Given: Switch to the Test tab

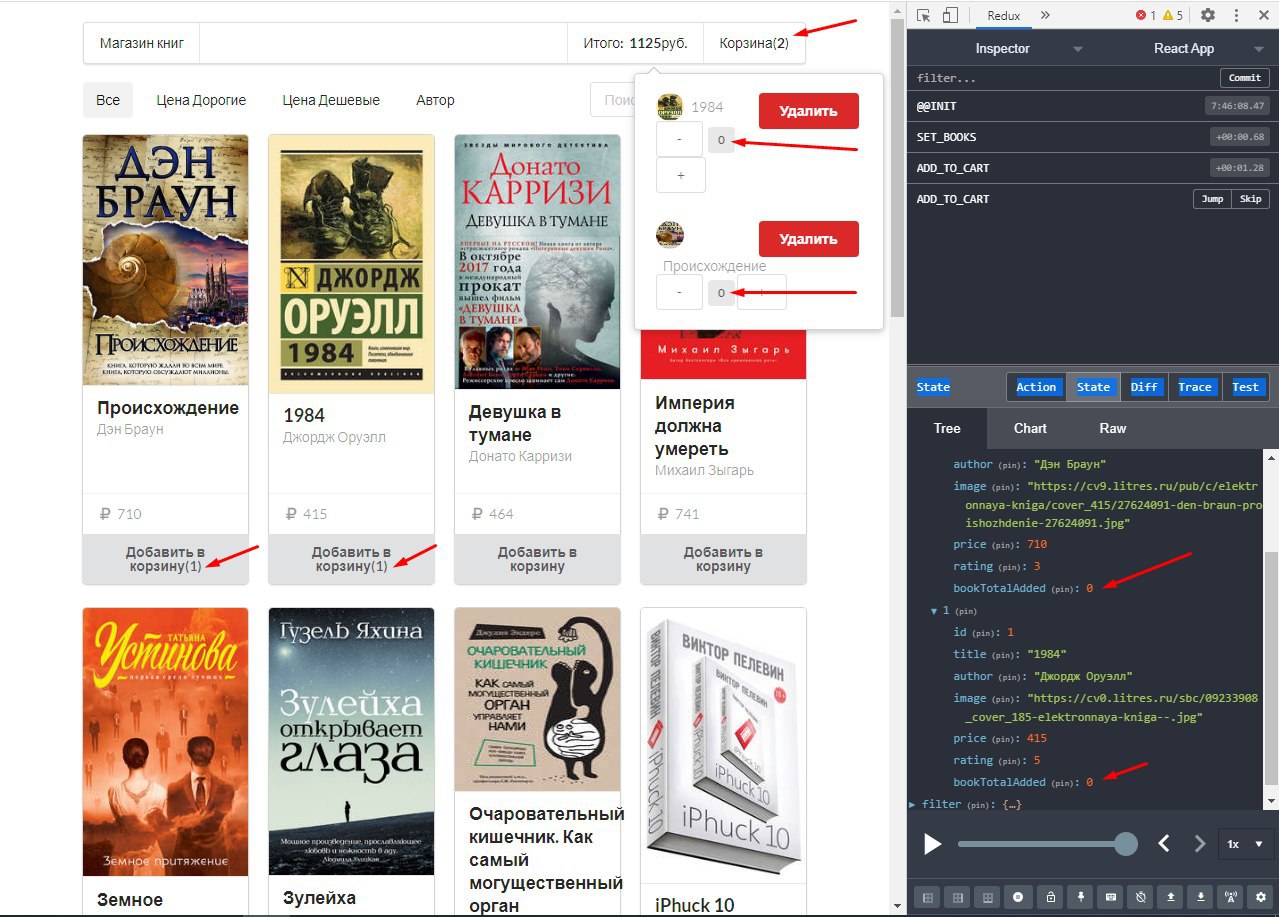Looking at the screenshot, I should (1245, 387).
